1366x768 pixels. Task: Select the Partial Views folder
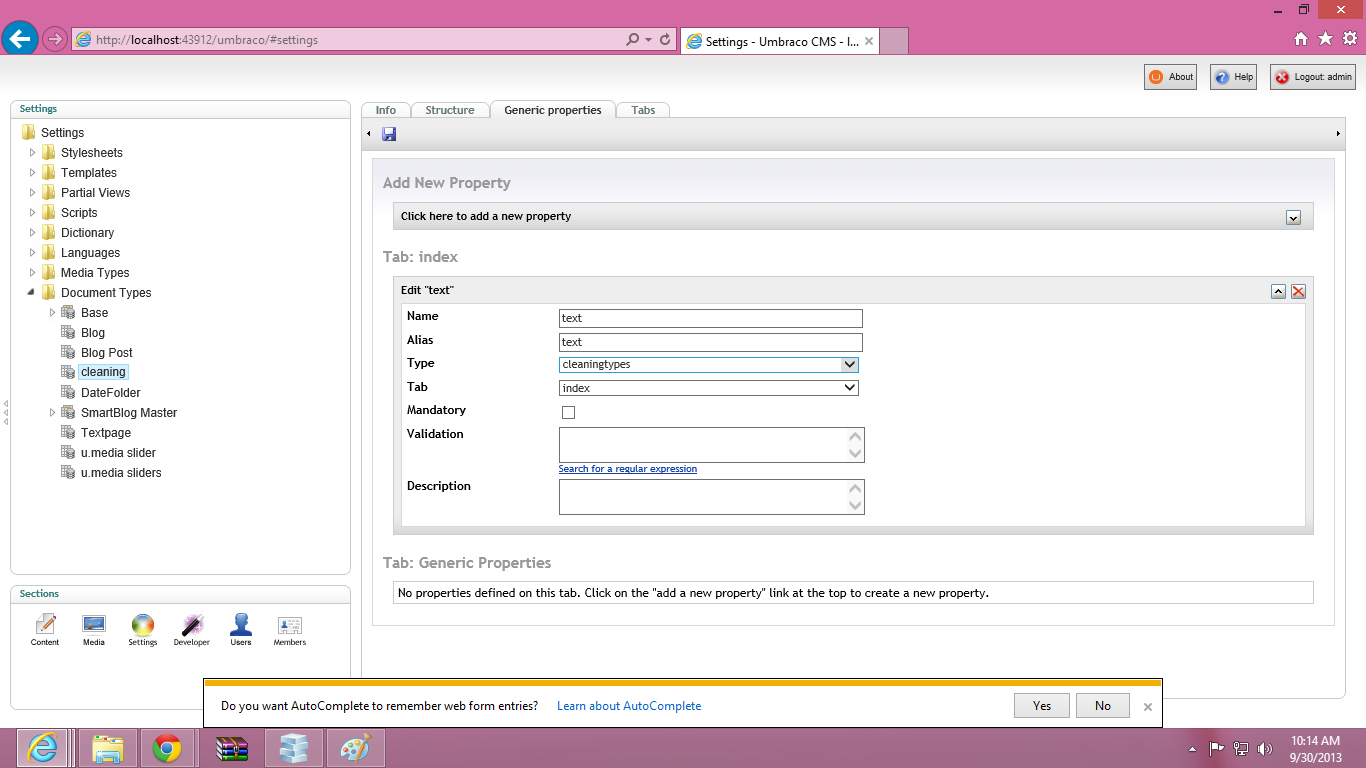(95, 193)
